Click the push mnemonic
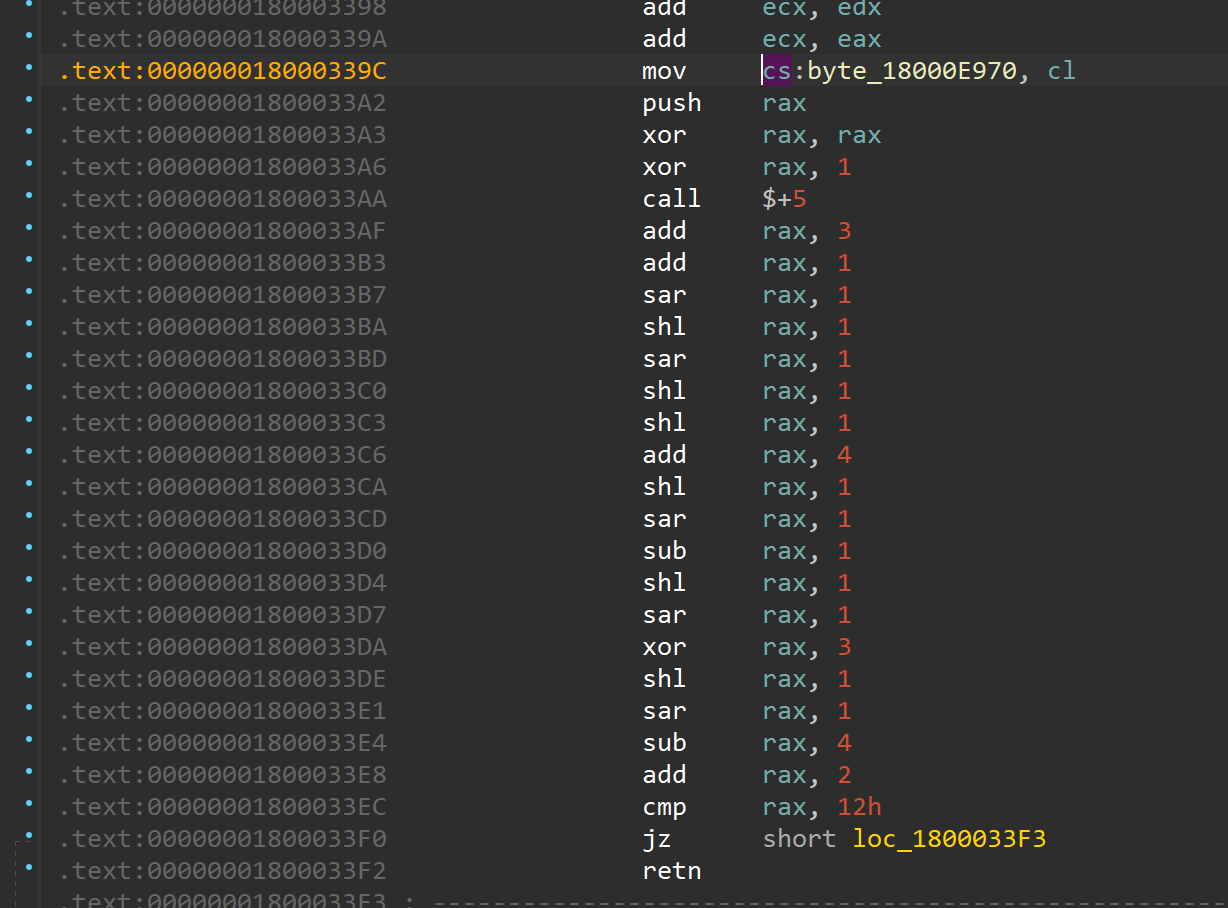1228x908 pixels. (x=672, y=103)
